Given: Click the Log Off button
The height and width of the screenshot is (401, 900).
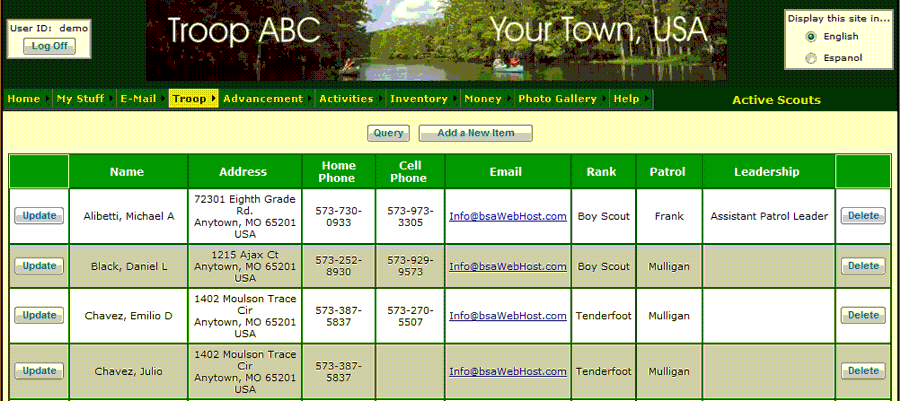Looking at the screenshot, I should pos(49,46).
